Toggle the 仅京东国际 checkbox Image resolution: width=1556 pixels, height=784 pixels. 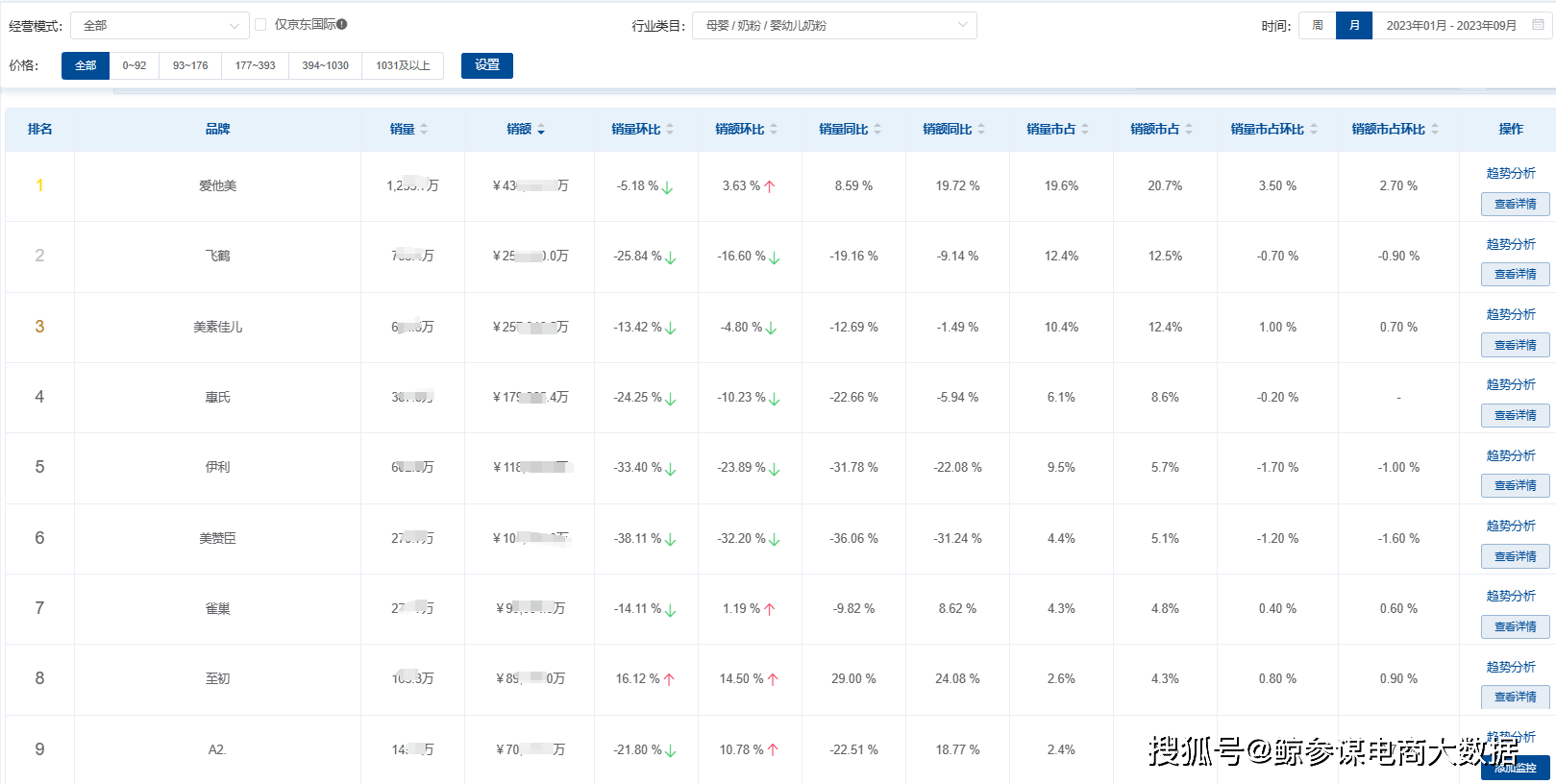tap(260, 25)
